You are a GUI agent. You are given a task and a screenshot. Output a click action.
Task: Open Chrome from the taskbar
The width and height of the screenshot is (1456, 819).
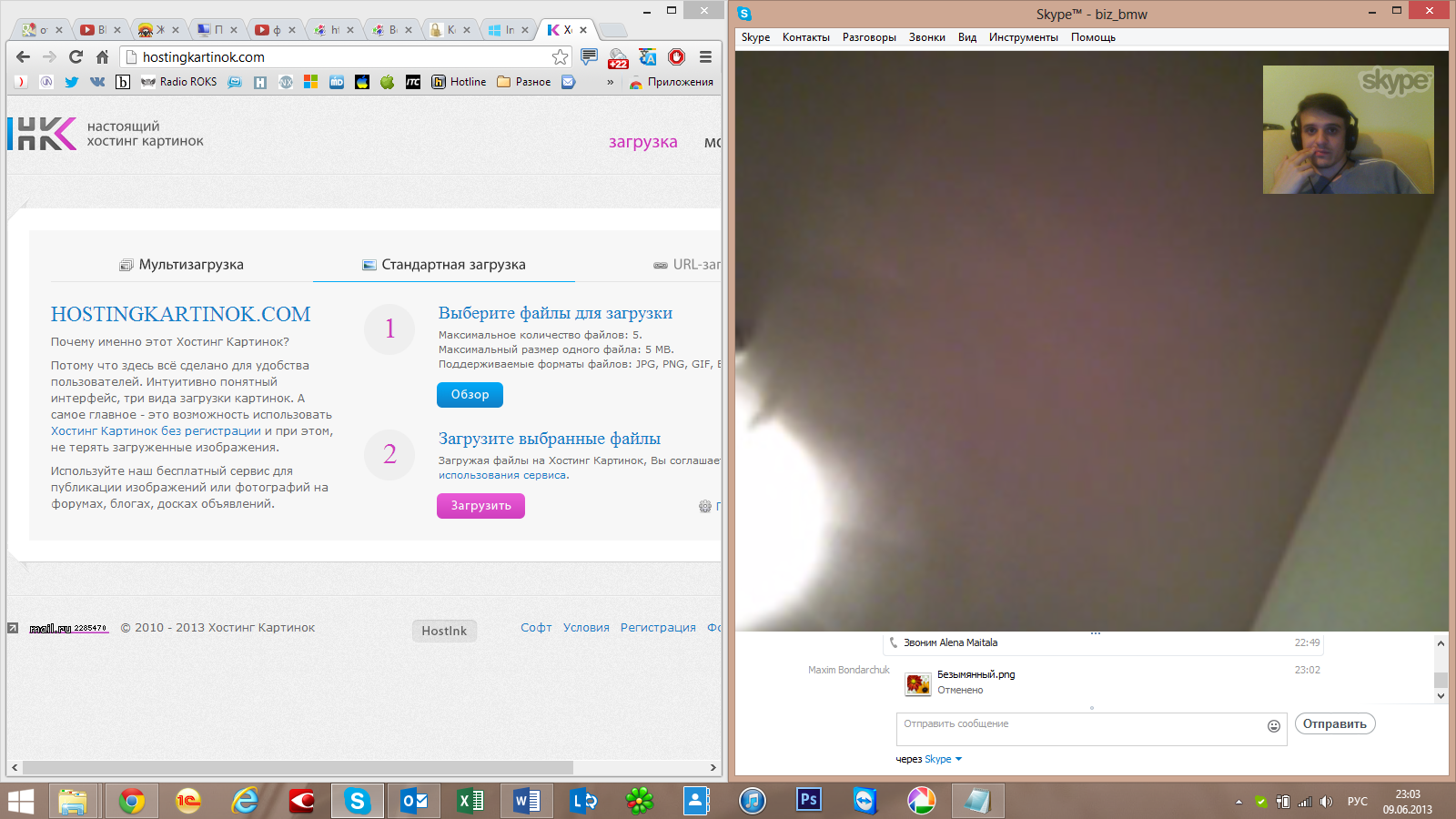coord(132,801)
